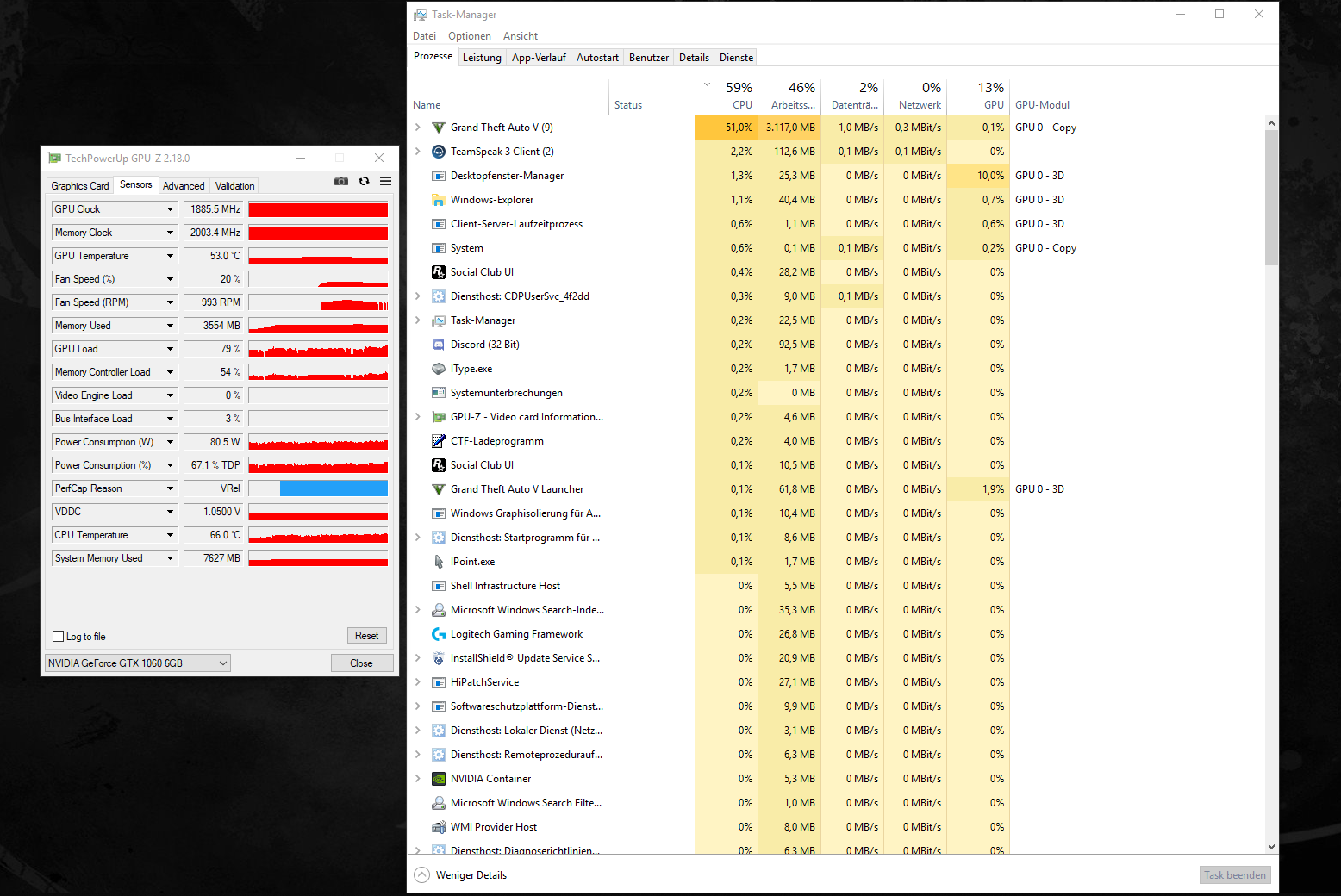Sort by the GPU column header

coord(978,96)
